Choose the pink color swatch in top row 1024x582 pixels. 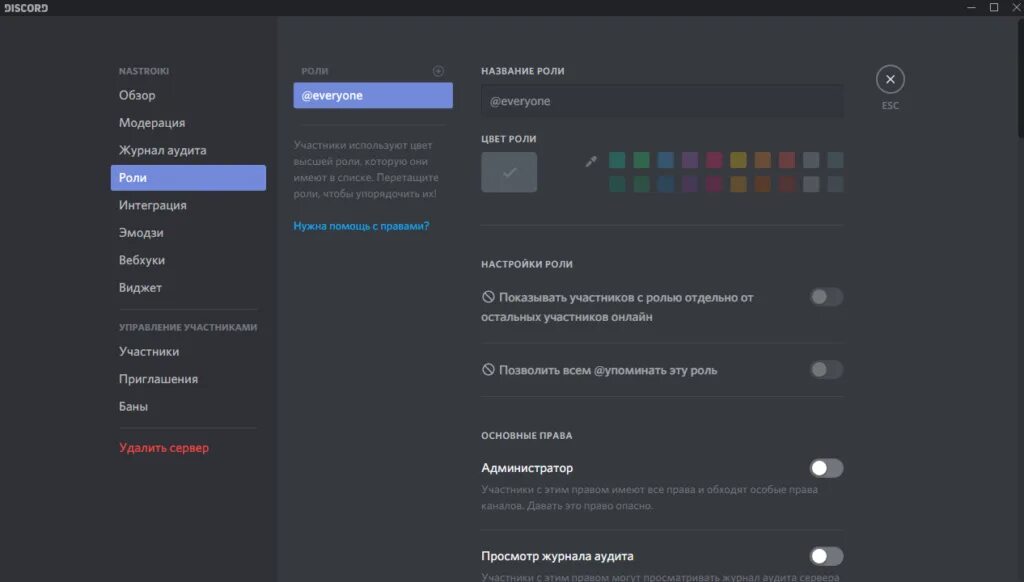coord(714,160)
